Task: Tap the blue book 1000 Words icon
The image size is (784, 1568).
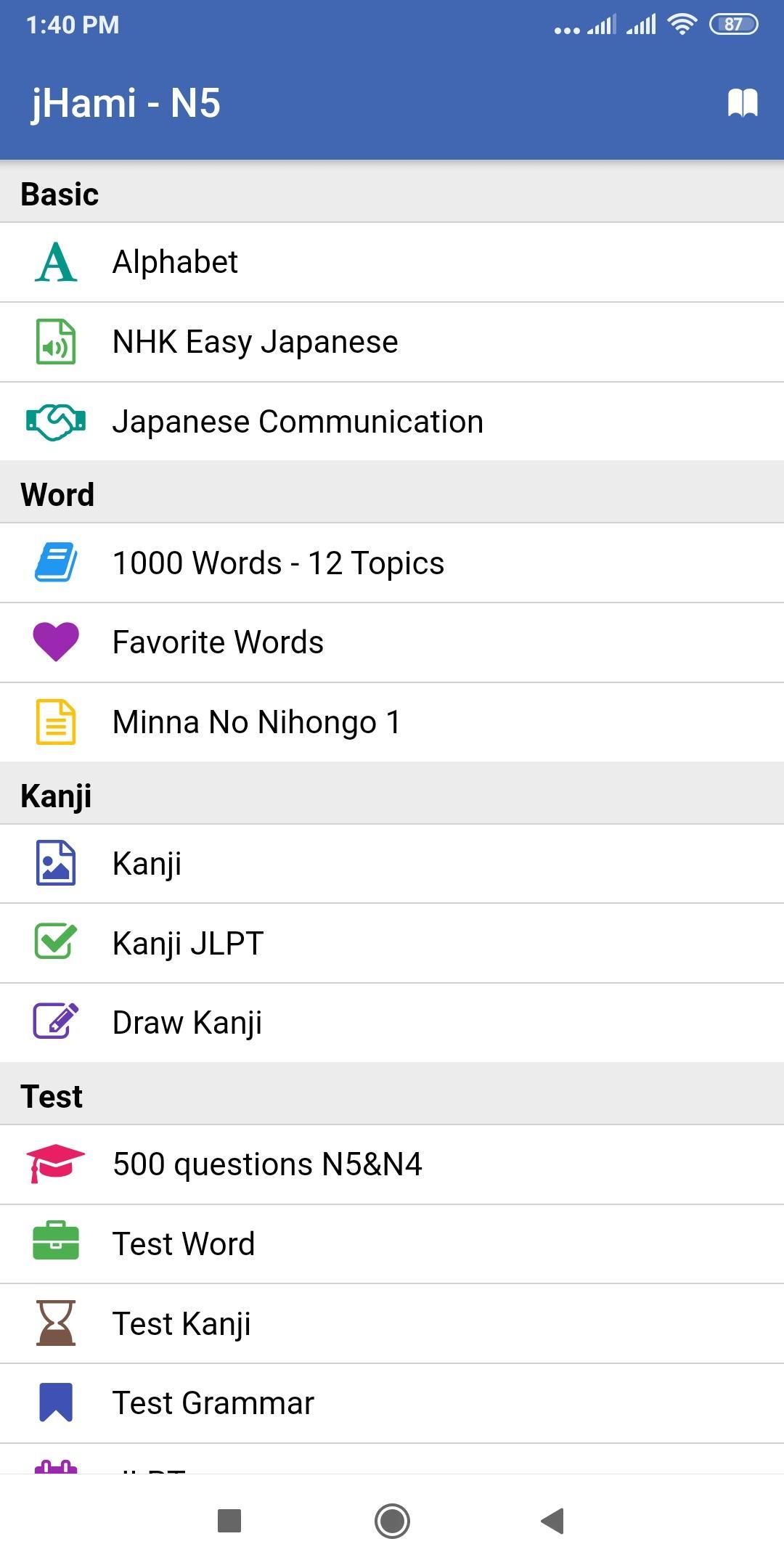Action: coord(56,563)
